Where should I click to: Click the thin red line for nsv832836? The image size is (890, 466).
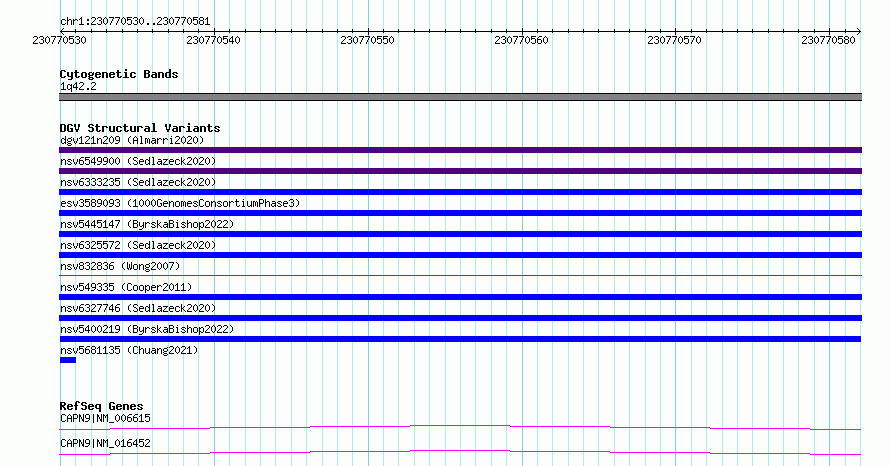click(460, 276)
